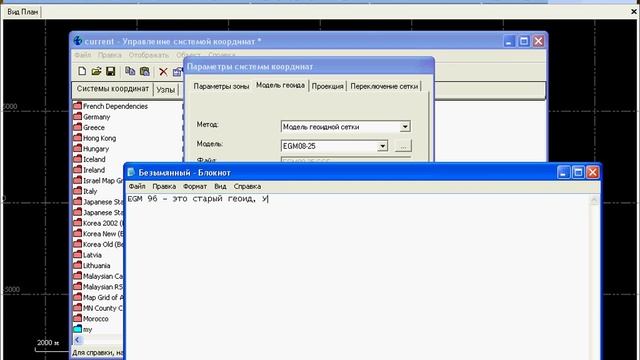Select the 'Hong Kong' tree entry

point(100,138)
